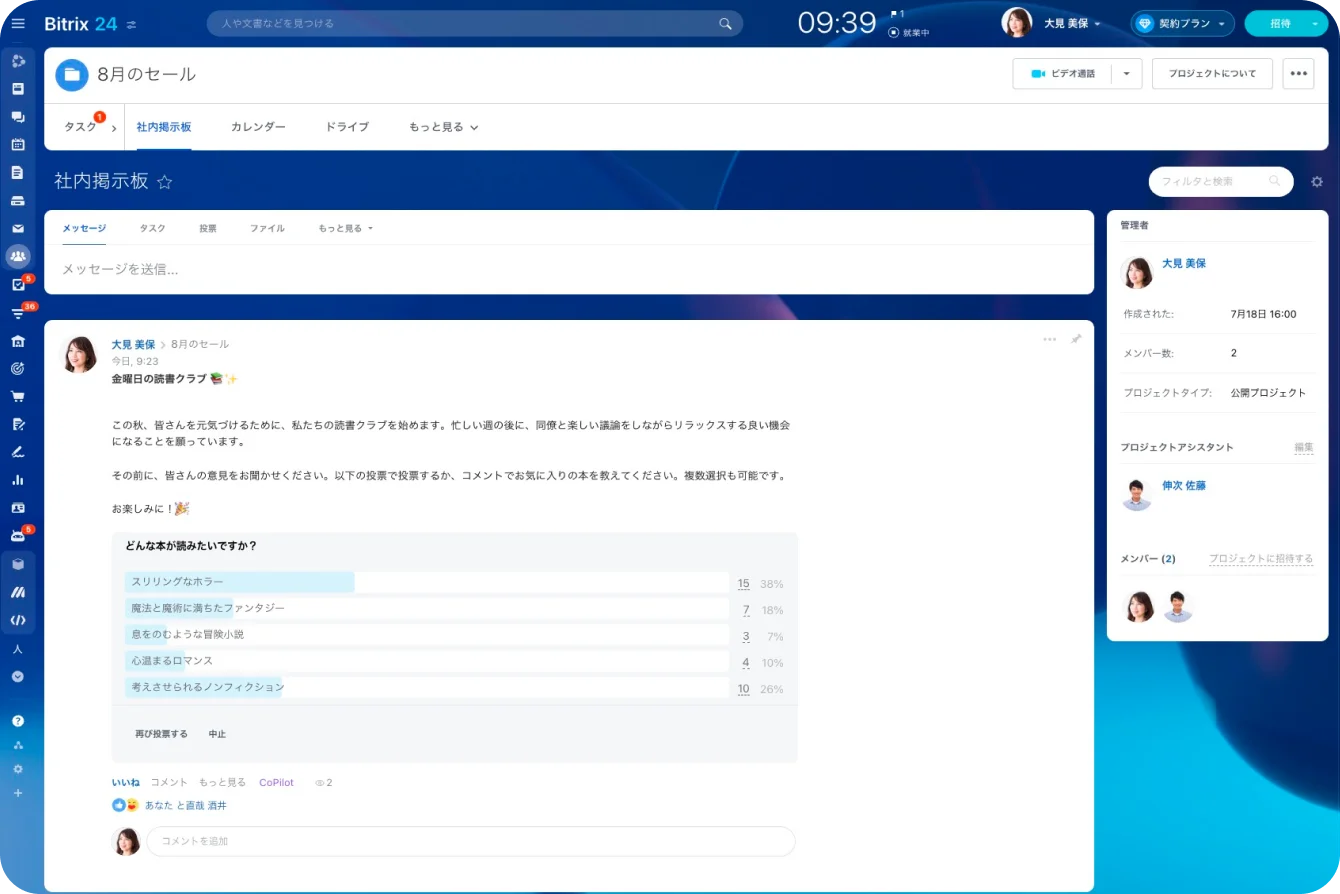Switch to the カレンダー tab
The height and width of the screenshot is (894, 1340).
click(x=258, y=127)
